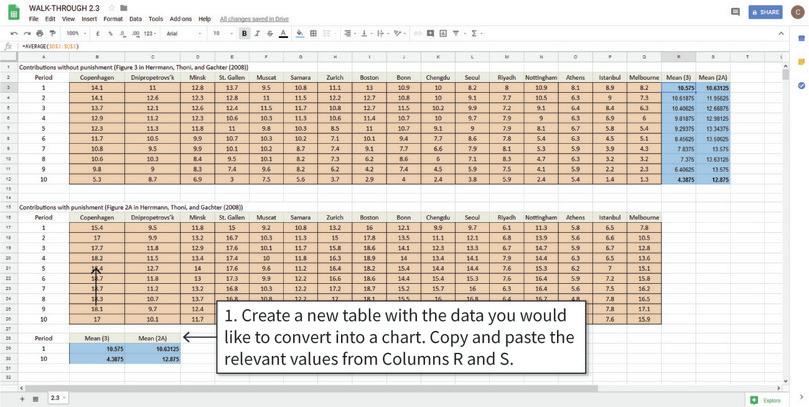Open the Tools menu
The width and height of the screenshot is (809, 407).
tap(156, 19)
